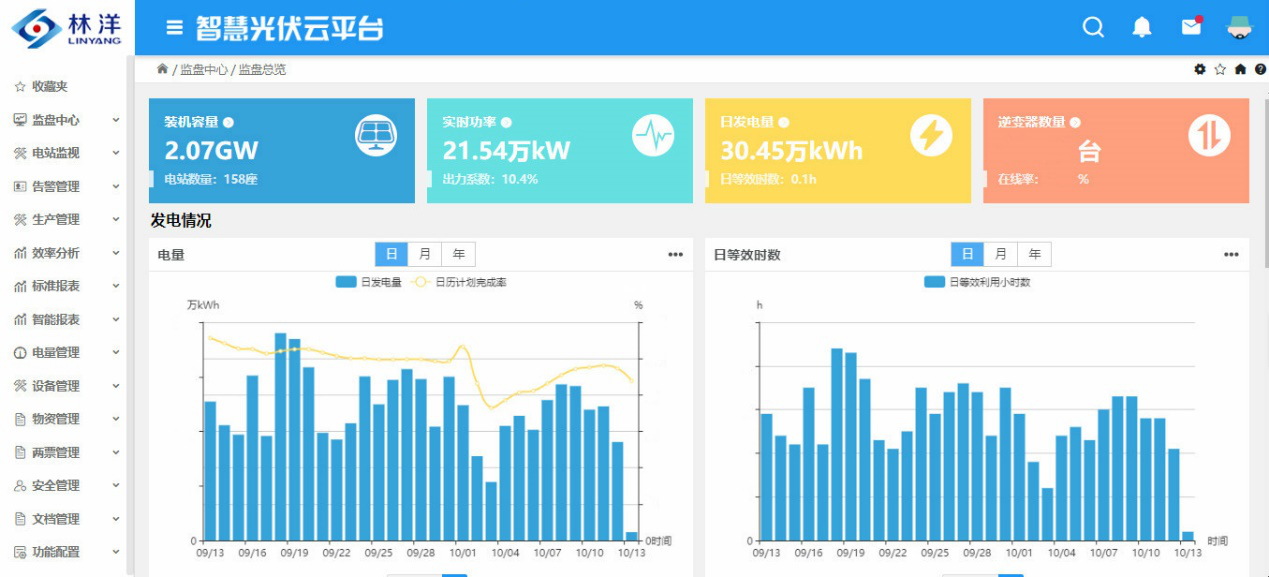This screenshot has height=577, width=1269.
Task: Click the 日等效利用小时数 legend color swatch
Action: [934, 282]
